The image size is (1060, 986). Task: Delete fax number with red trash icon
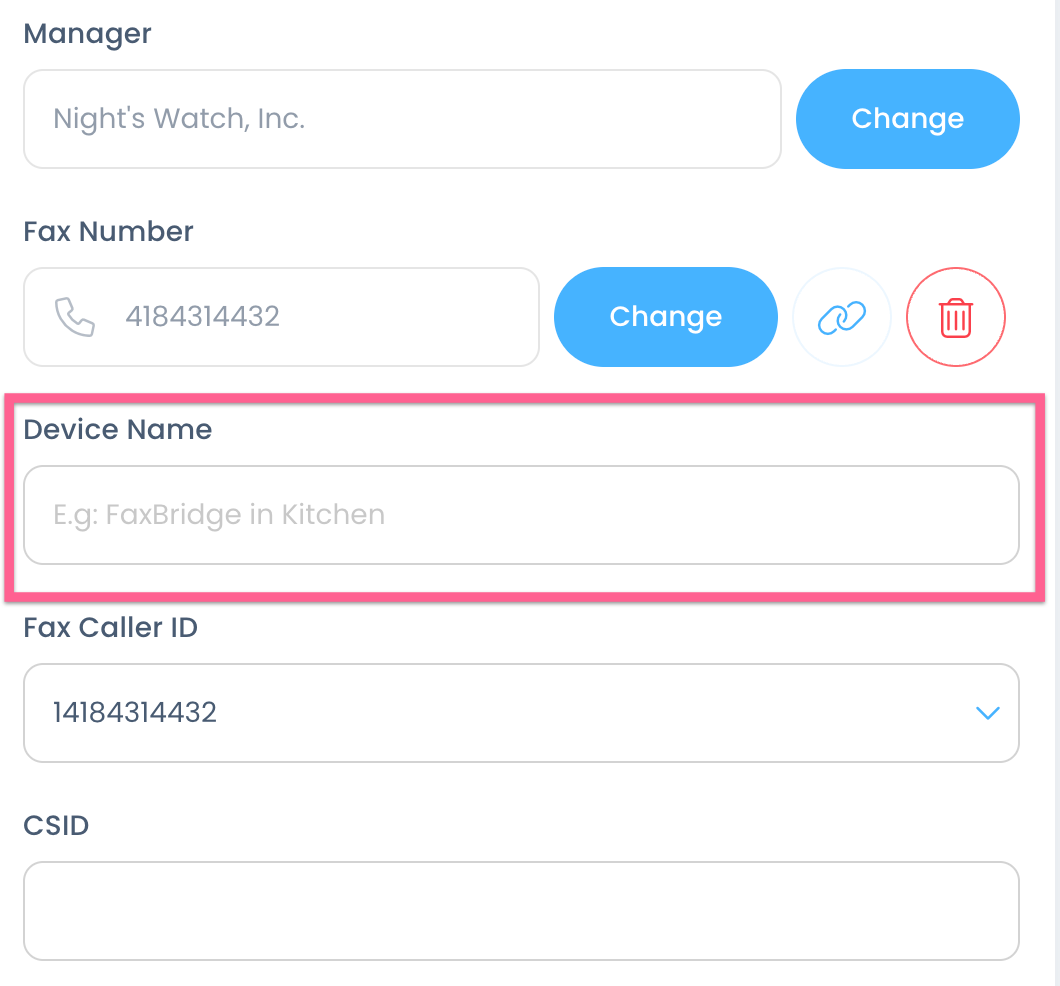point(956,317)
